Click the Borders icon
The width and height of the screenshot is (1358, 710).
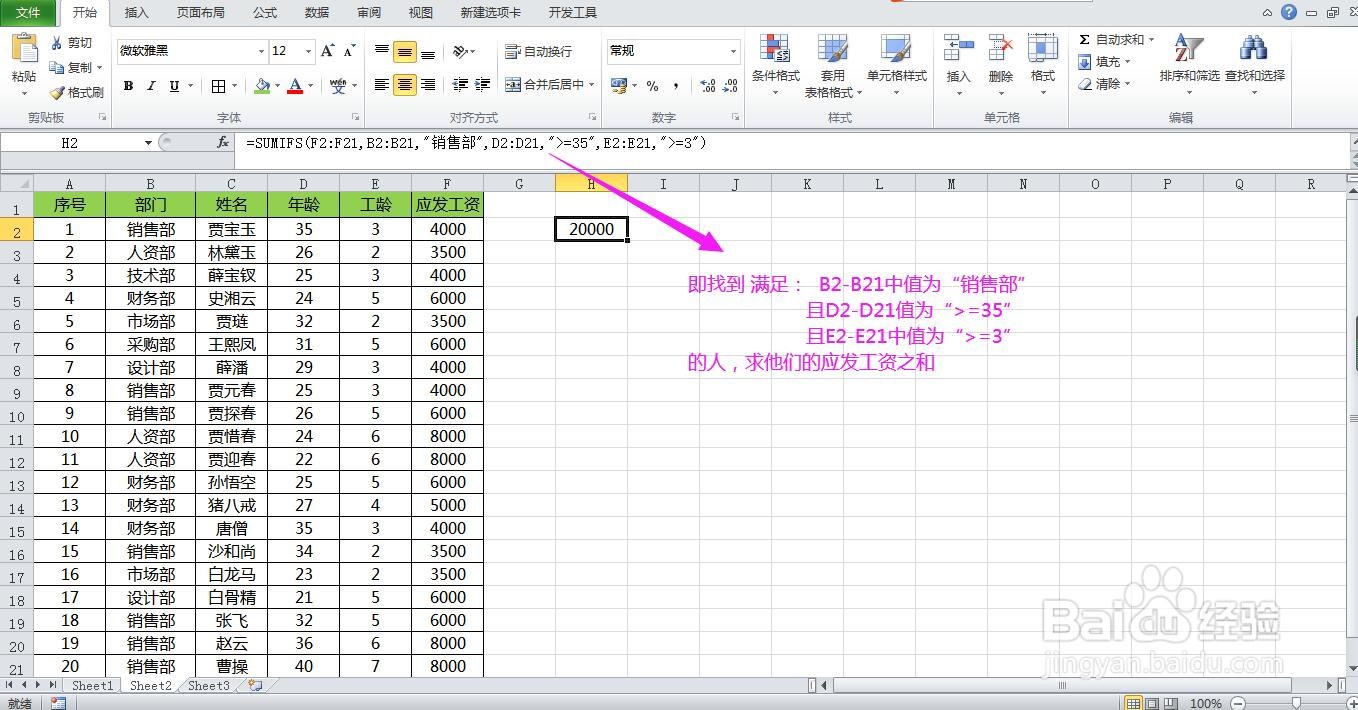[x=219, y=86]
